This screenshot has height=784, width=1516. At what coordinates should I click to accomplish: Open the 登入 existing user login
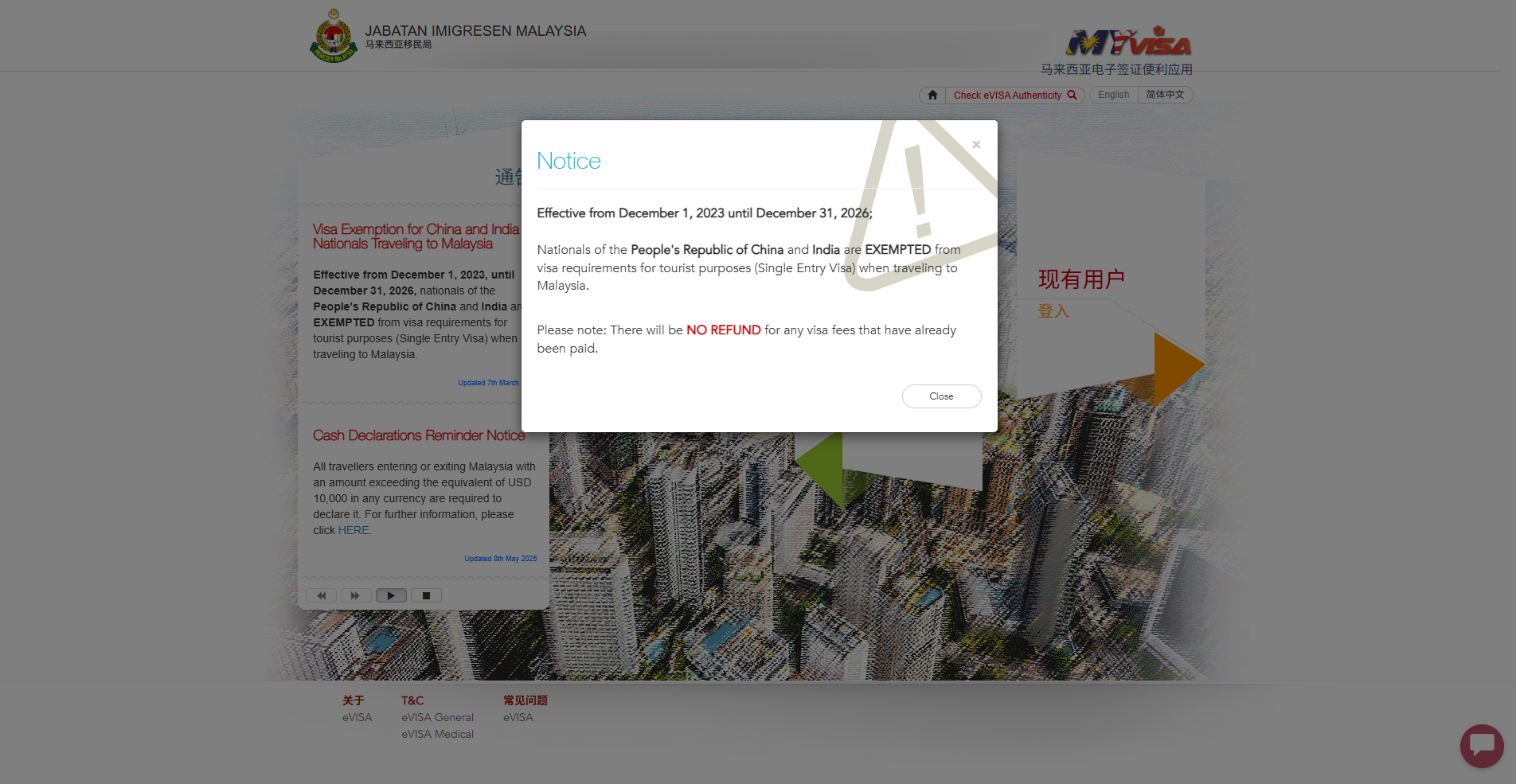coord(1054,311)
